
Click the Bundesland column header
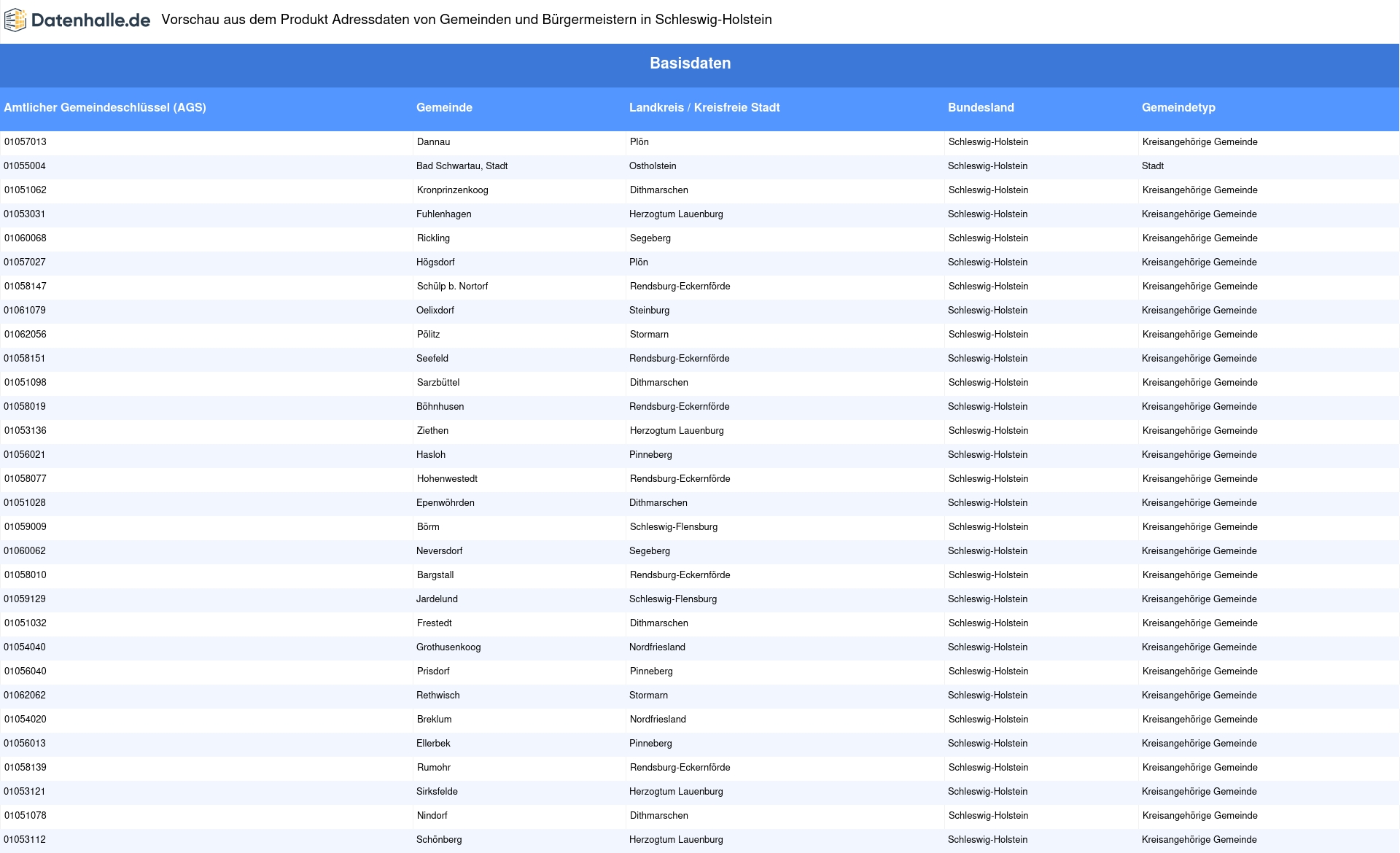981,107
